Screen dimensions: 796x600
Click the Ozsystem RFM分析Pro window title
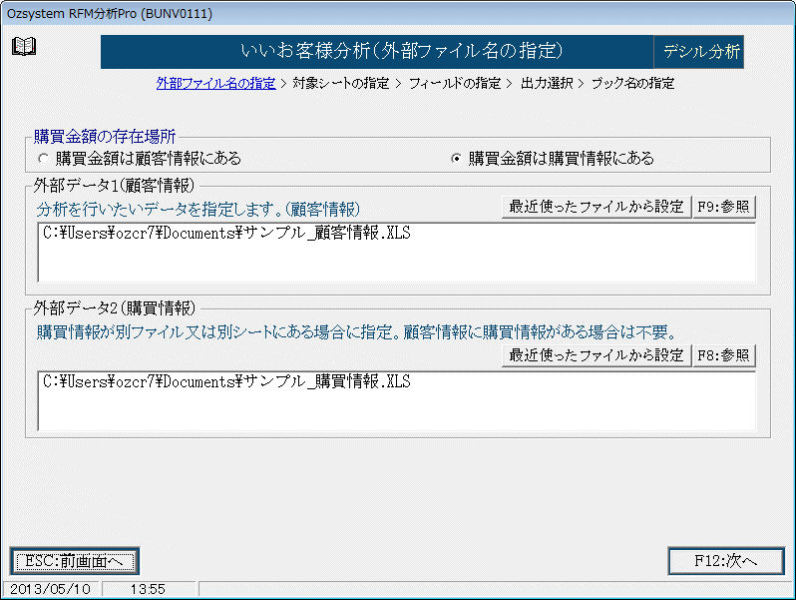coord(110,13)
